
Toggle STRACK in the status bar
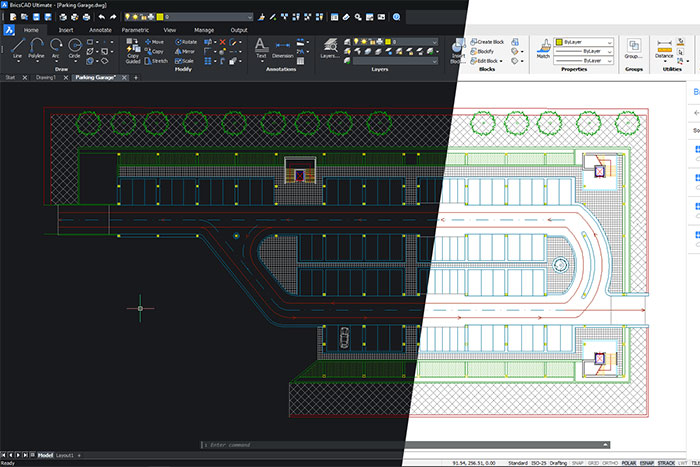click(x=666, y=463)
